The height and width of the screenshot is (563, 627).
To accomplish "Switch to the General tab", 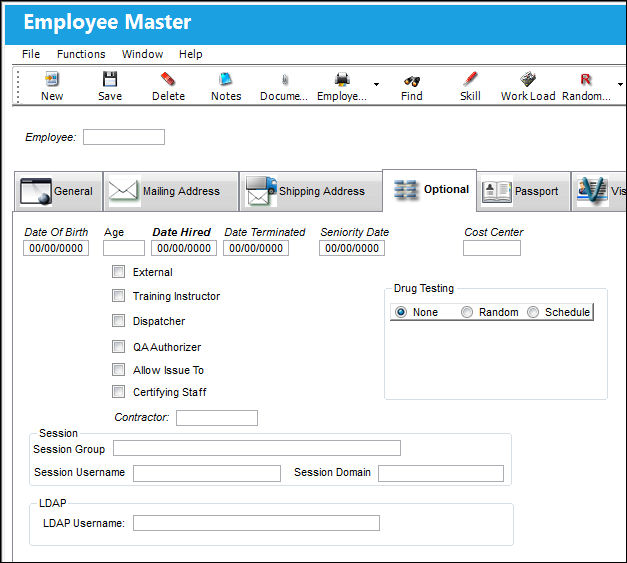I will [58, 191].
